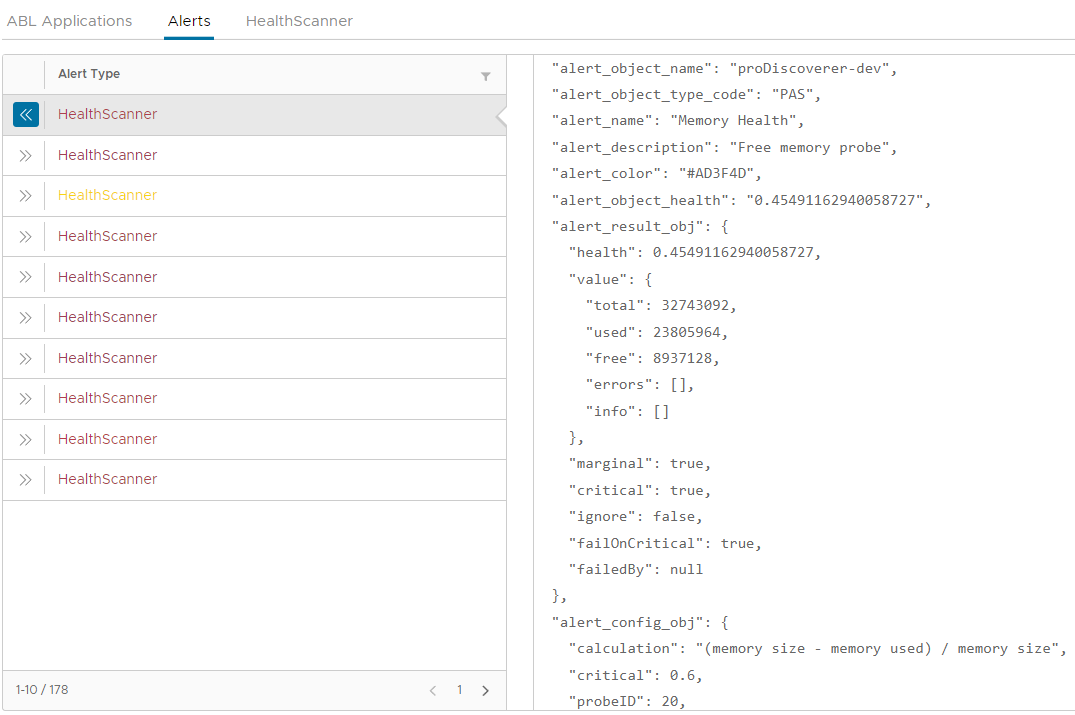The height and width of the screenshot is (715, 1075).
Task: Click the Alert Type column header
Action: [89, 74]
